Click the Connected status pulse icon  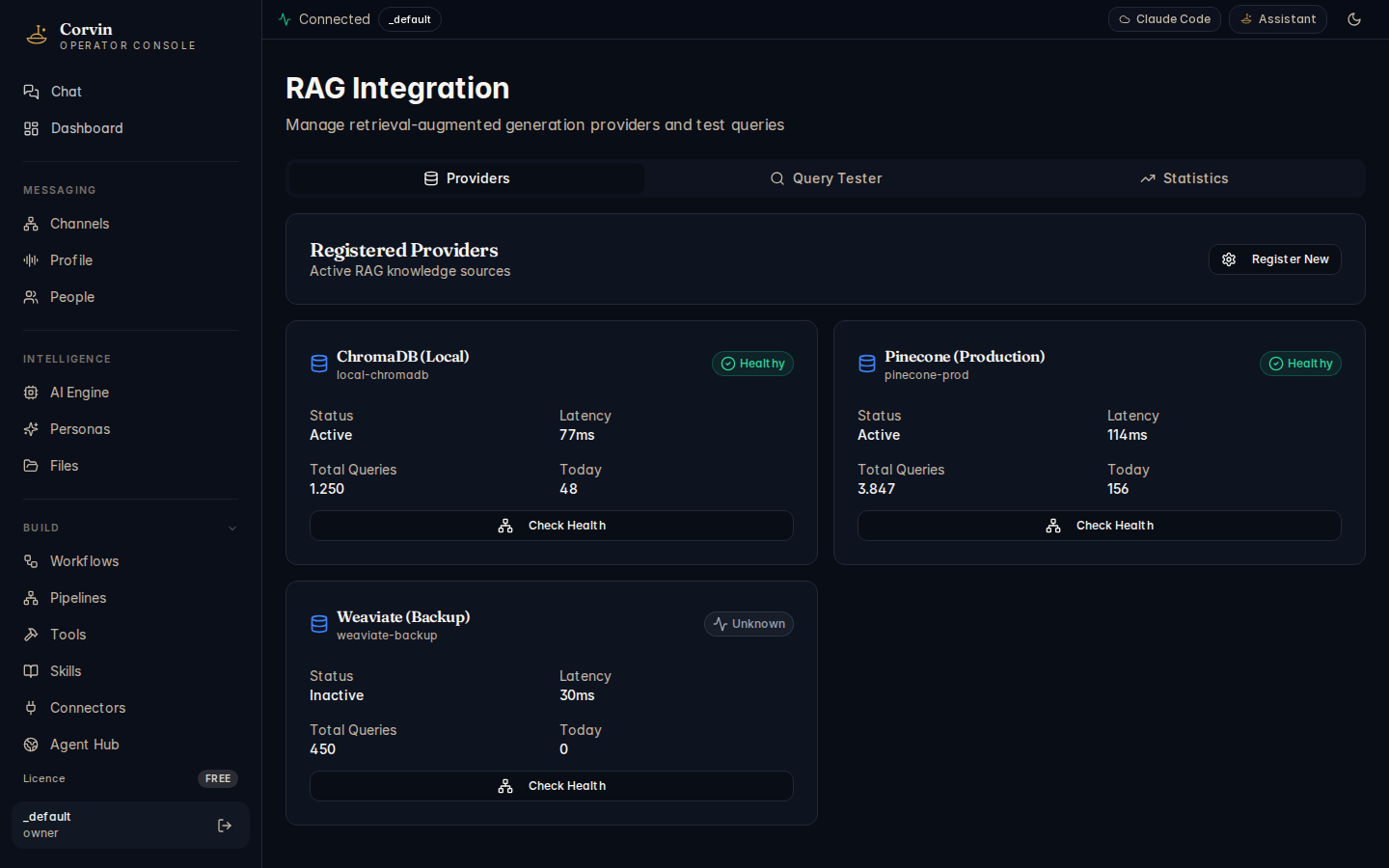pos(285,19)
